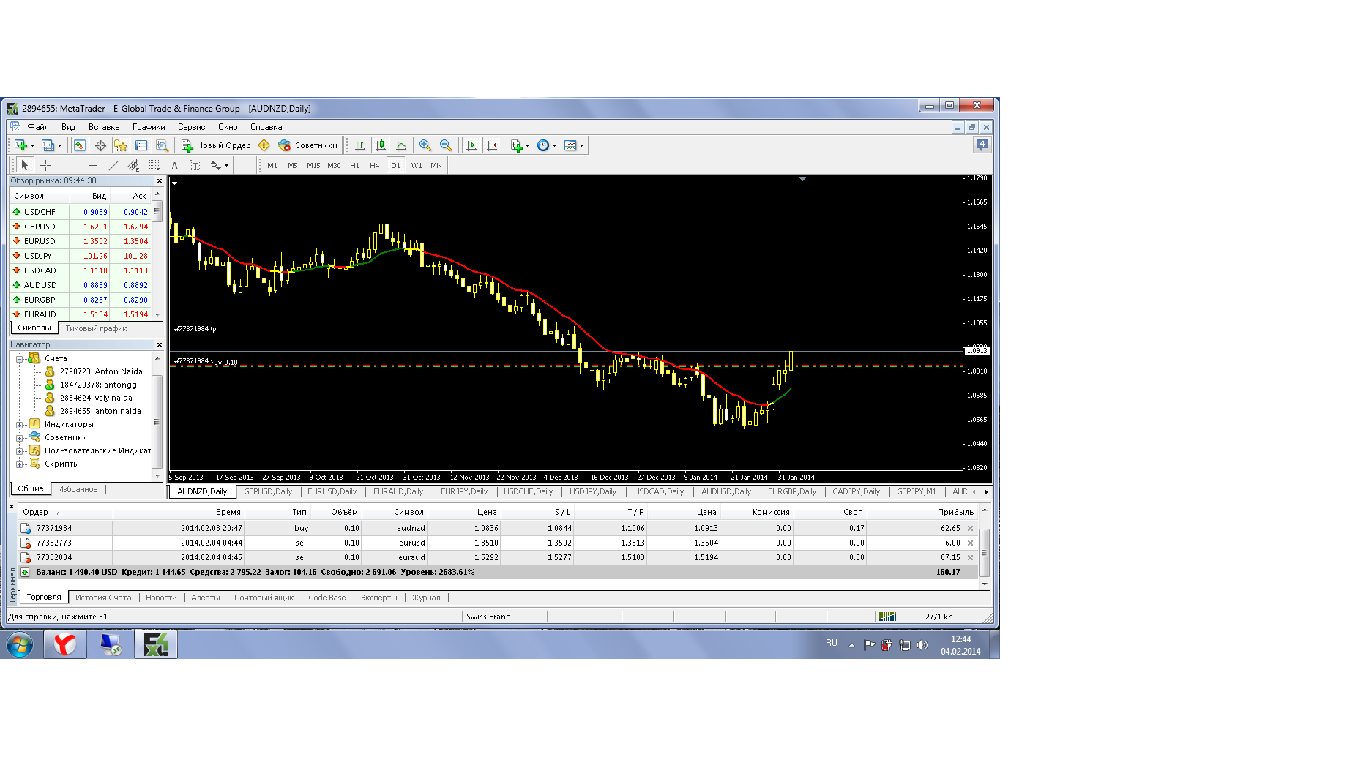The height and width of the screenshot is (768, 1366).
Task: Select the M1 timeframe button
Action: point(272,165)
